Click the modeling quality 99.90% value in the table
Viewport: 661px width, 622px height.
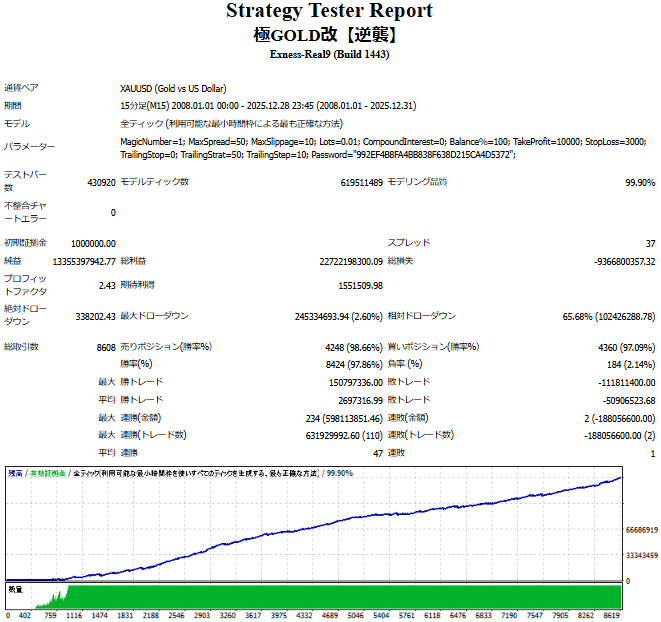click(x=639, y=183)
